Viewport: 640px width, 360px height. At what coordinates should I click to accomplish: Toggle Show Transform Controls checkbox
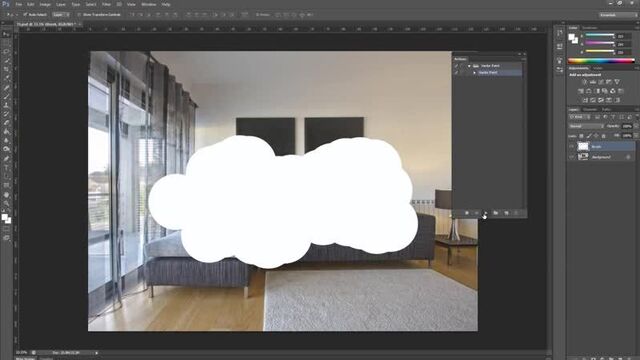(x=79, y=15)
